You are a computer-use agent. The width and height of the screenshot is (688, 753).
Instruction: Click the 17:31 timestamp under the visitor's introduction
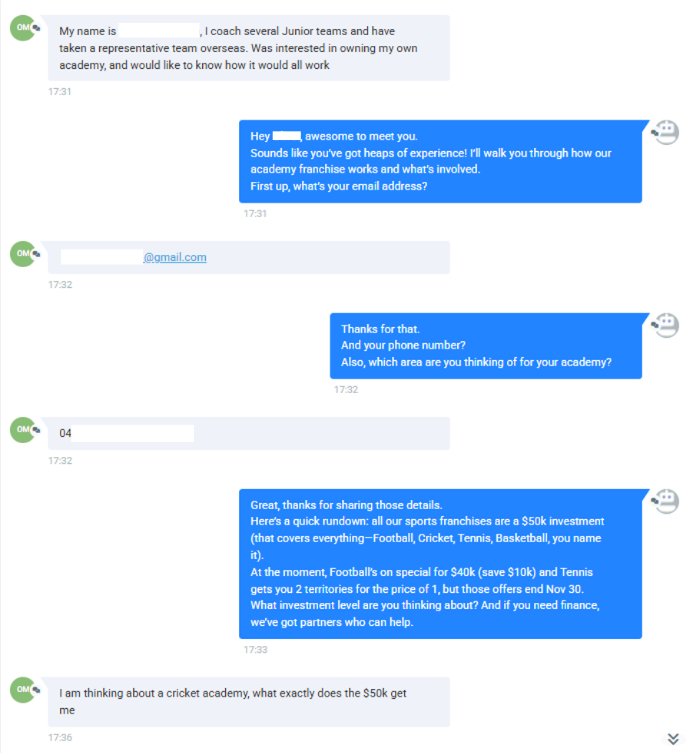(x=59, y=92)
